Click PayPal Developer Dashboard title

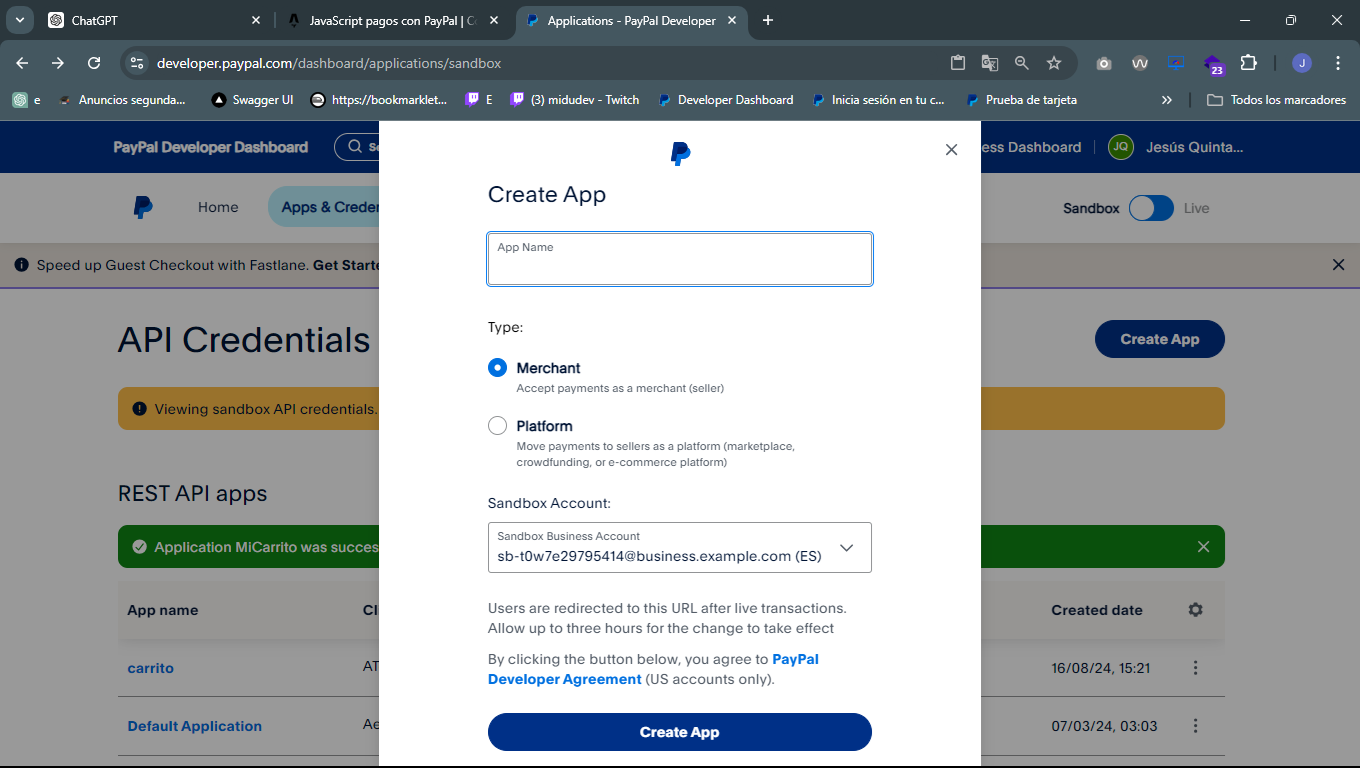coord(211,147)
